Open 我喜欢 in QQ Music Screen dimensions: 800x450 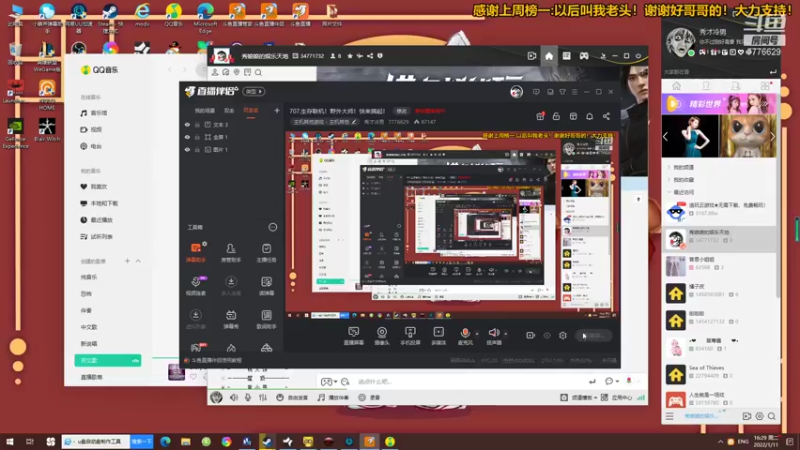tap(94, 187)
